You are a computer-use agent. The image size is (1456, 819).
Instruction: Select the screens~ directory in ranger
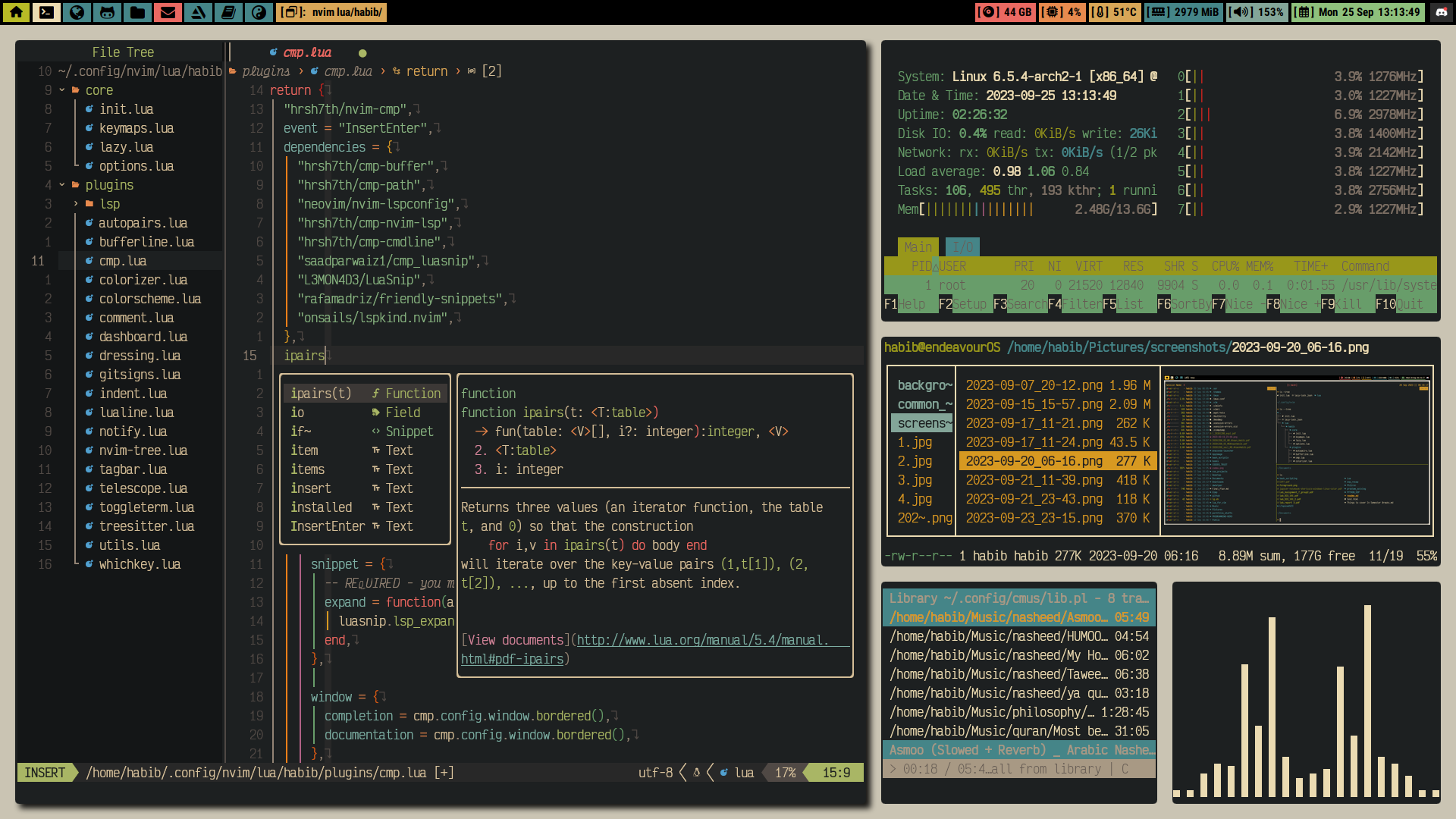click(922, 423)
